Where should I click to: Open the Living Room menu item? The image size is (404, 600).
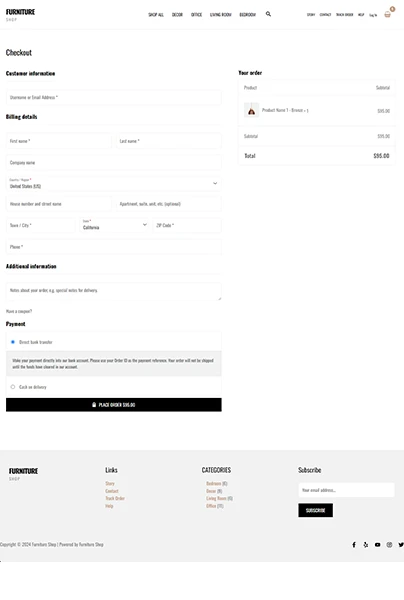tap(221, 15)
